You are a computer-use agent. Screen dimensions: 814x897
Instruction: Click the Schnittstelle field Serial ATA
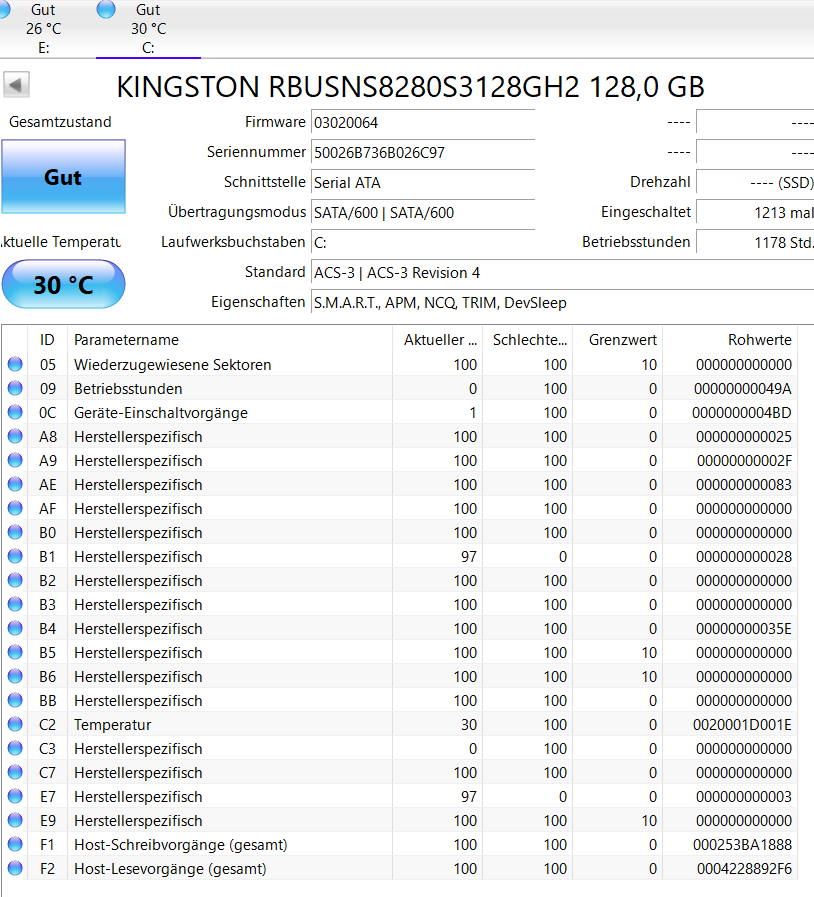423,182
